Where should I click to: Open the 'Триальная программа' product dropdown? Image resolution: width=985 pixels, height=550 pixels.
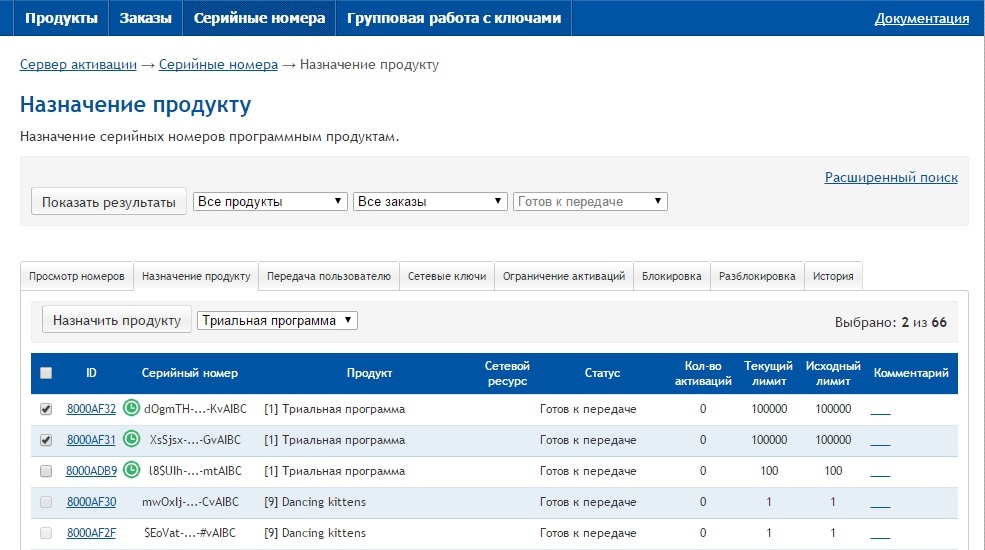(277, 320)
